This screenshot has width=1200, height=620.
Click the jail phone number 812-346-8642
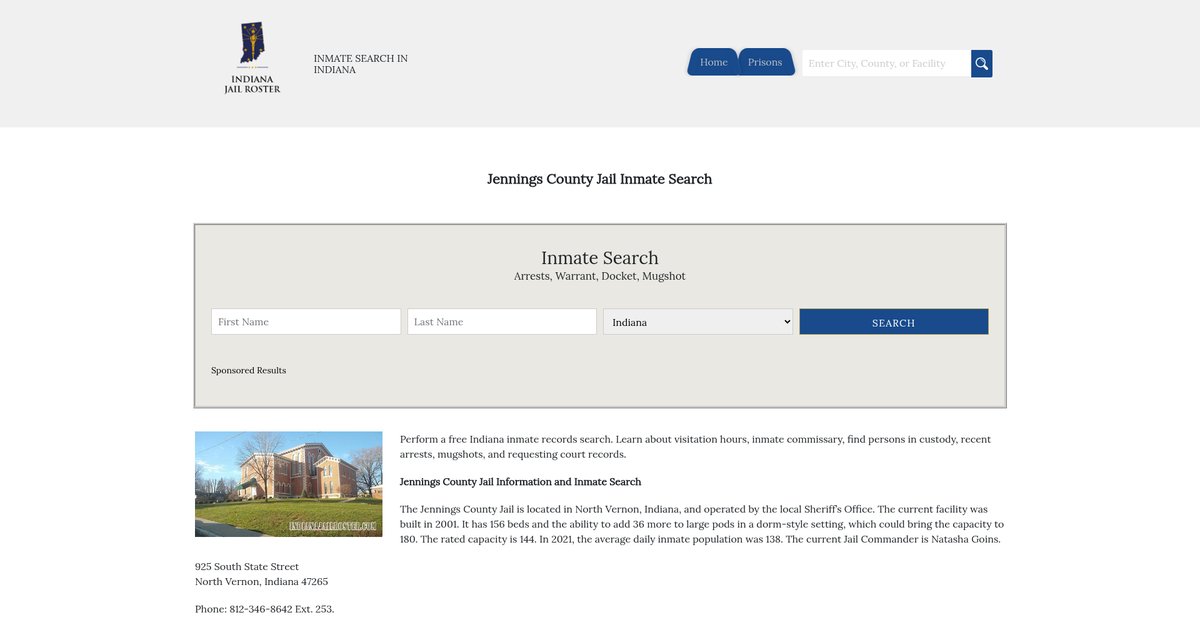pos(264,609)
